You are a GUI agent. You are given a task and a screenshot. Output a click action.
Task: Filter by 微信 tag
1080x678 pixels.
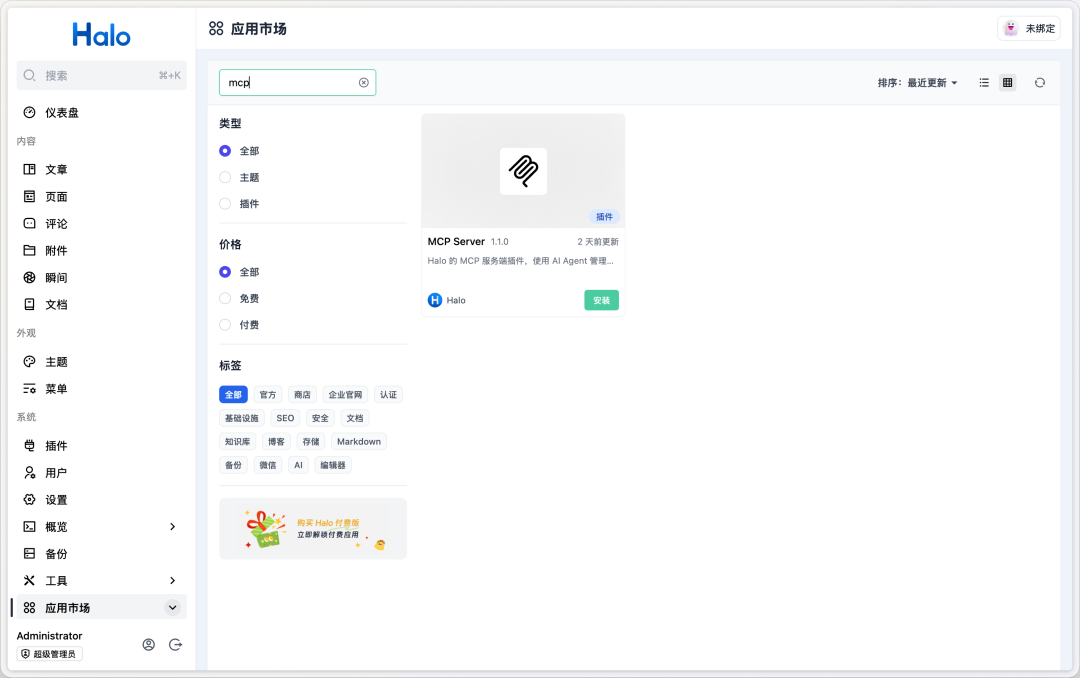(268, 465)
